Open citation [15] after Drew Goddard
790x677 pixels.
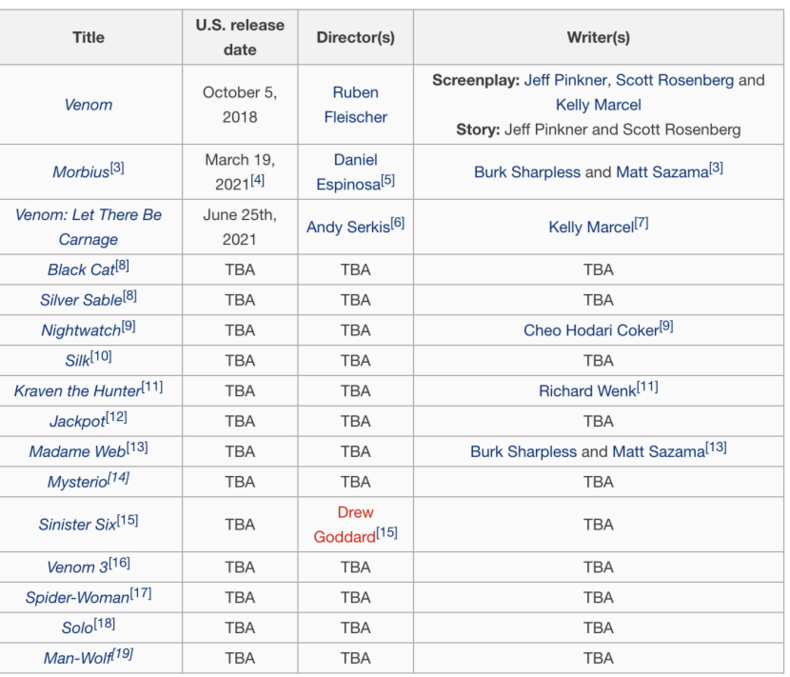(387, 532)
